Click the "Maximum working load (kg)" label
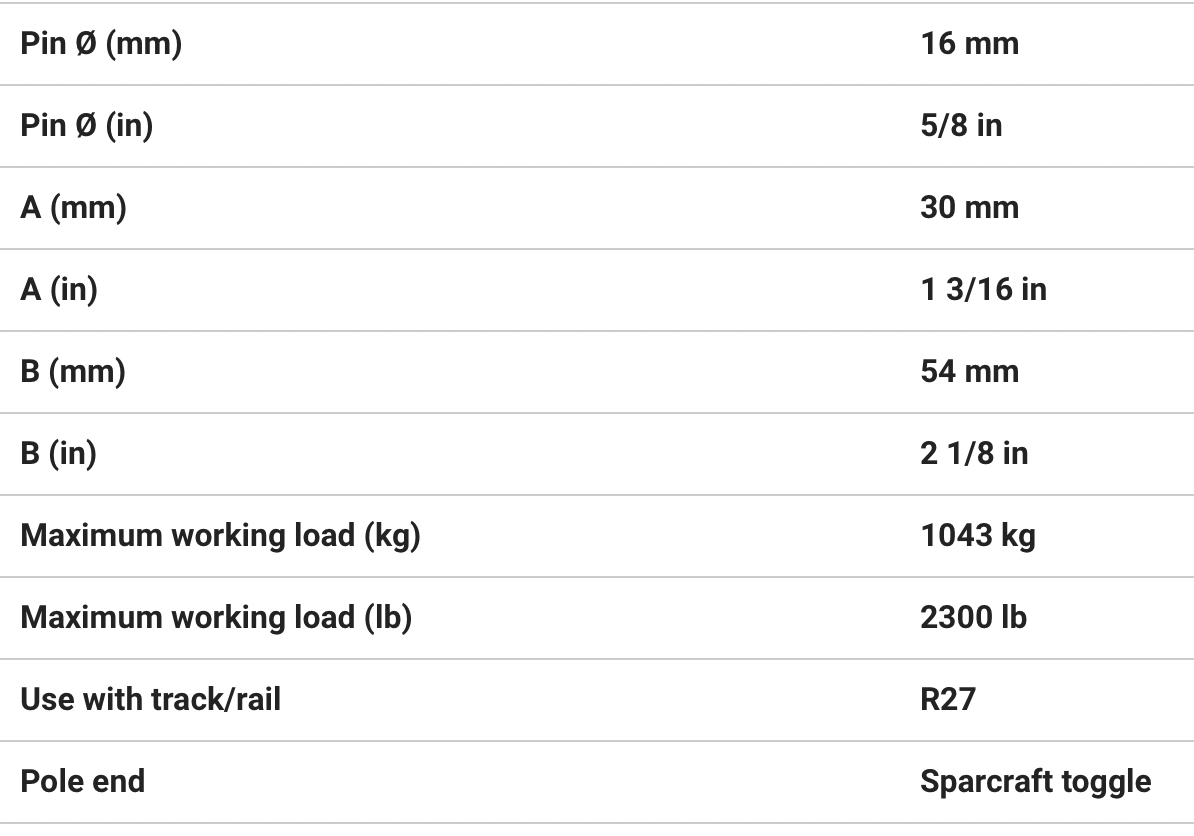This screenshot has width=1194, height=836. point(220,536)
